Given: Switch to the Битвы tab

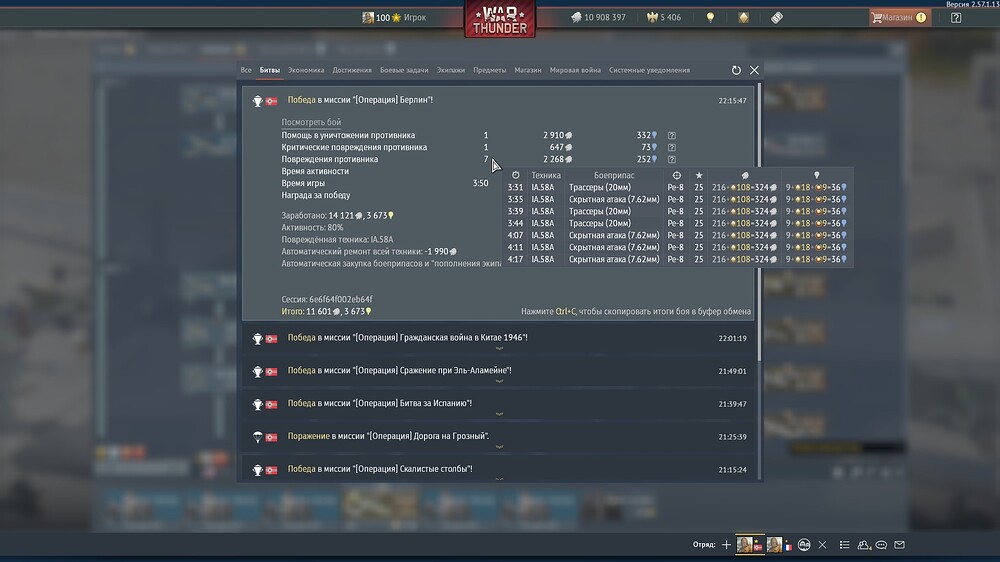Looking at the screenshot, I should click(270, 70).
